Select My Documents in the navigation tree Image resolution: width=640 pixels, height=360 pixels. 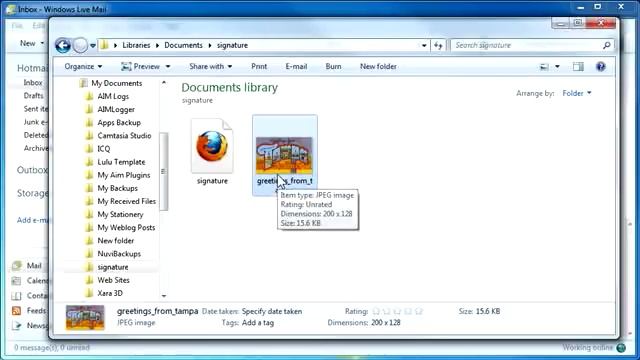point(116,83)
